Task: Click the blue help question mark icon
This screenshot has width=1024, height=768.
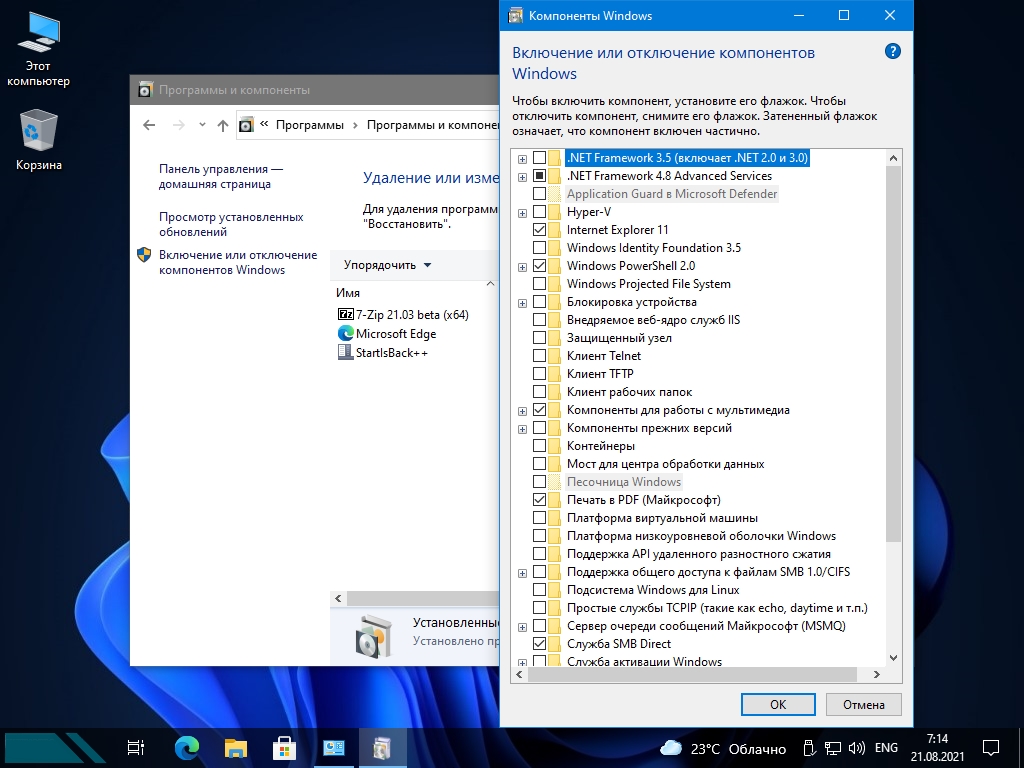Action: tap(893, 52)
